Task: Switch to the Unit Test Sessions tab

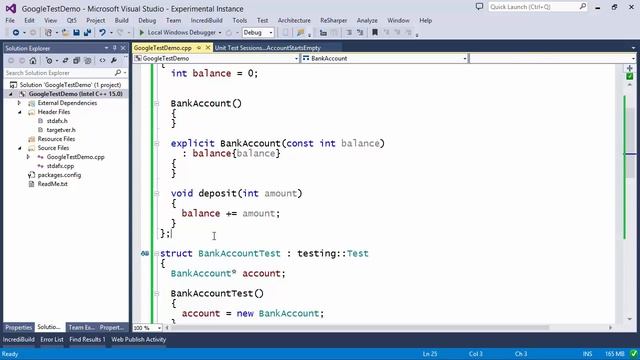Action: pyautogui.click(x=268, y=48)
